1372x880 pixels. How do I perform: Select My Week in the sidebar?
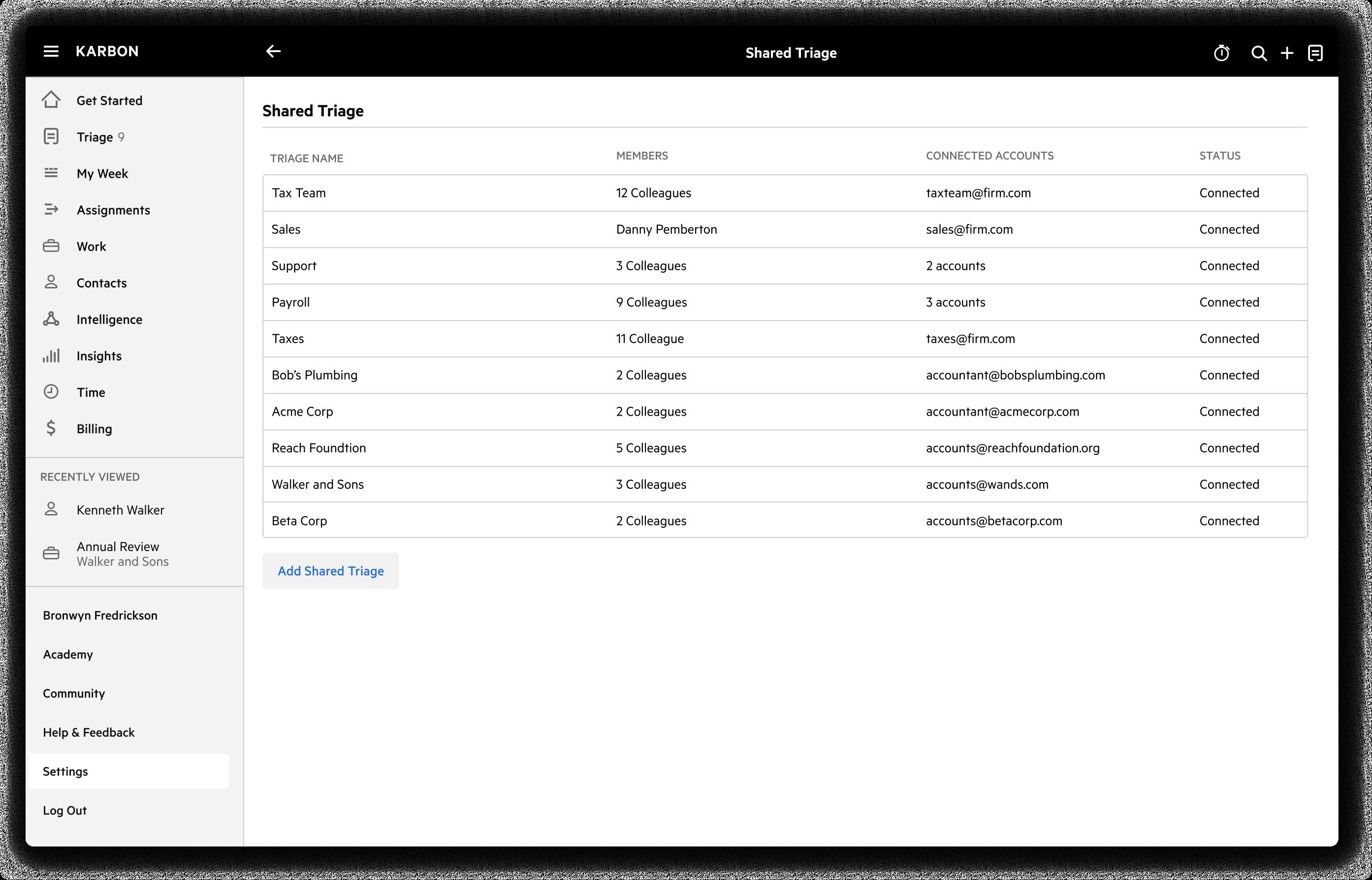point(102,173)
